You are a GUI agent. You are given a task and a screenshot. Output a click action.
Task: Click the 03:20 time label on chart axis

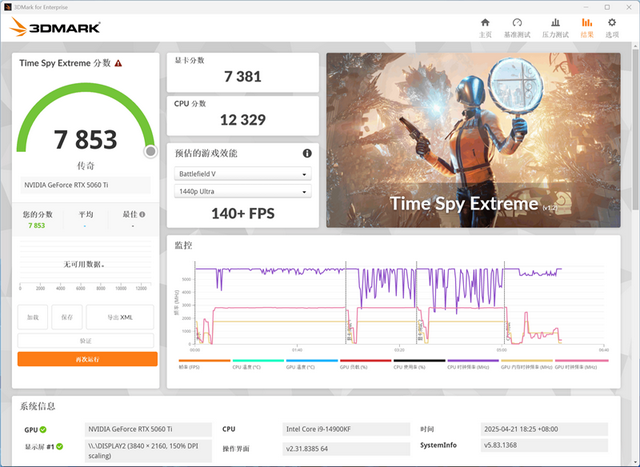399,350
